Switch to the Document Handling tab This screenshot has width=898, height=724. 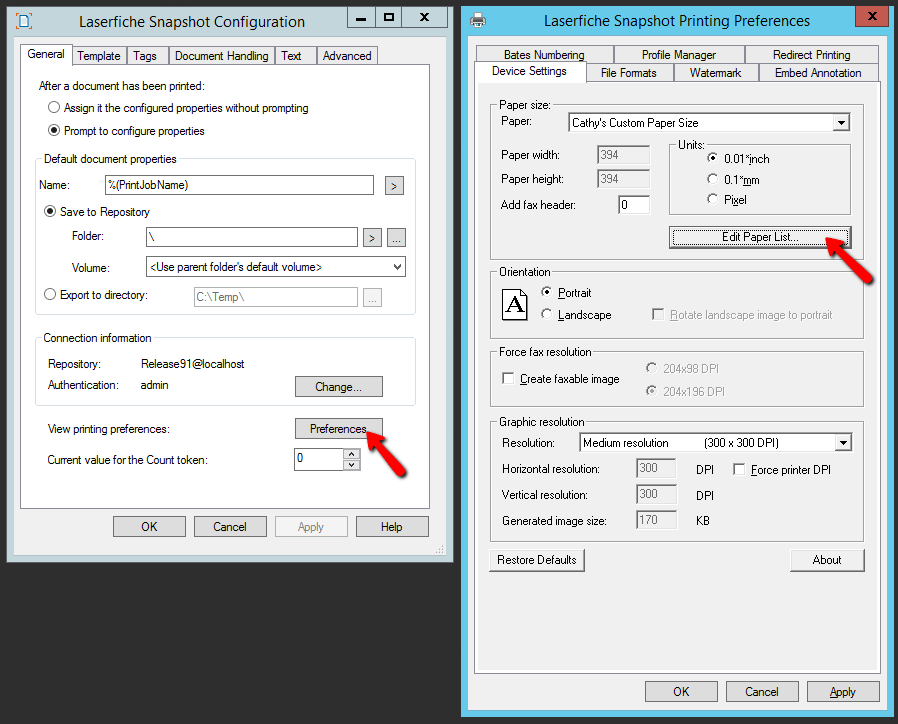[220, 56]
